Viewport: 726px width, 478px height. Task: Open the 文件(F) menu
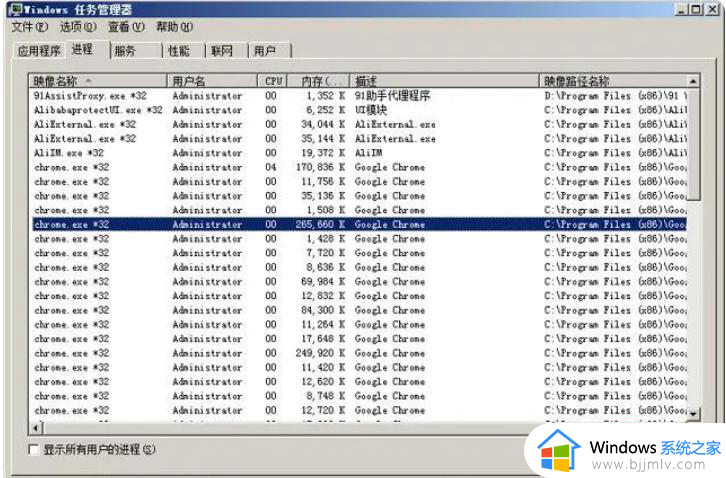click(x=30, y=27)
